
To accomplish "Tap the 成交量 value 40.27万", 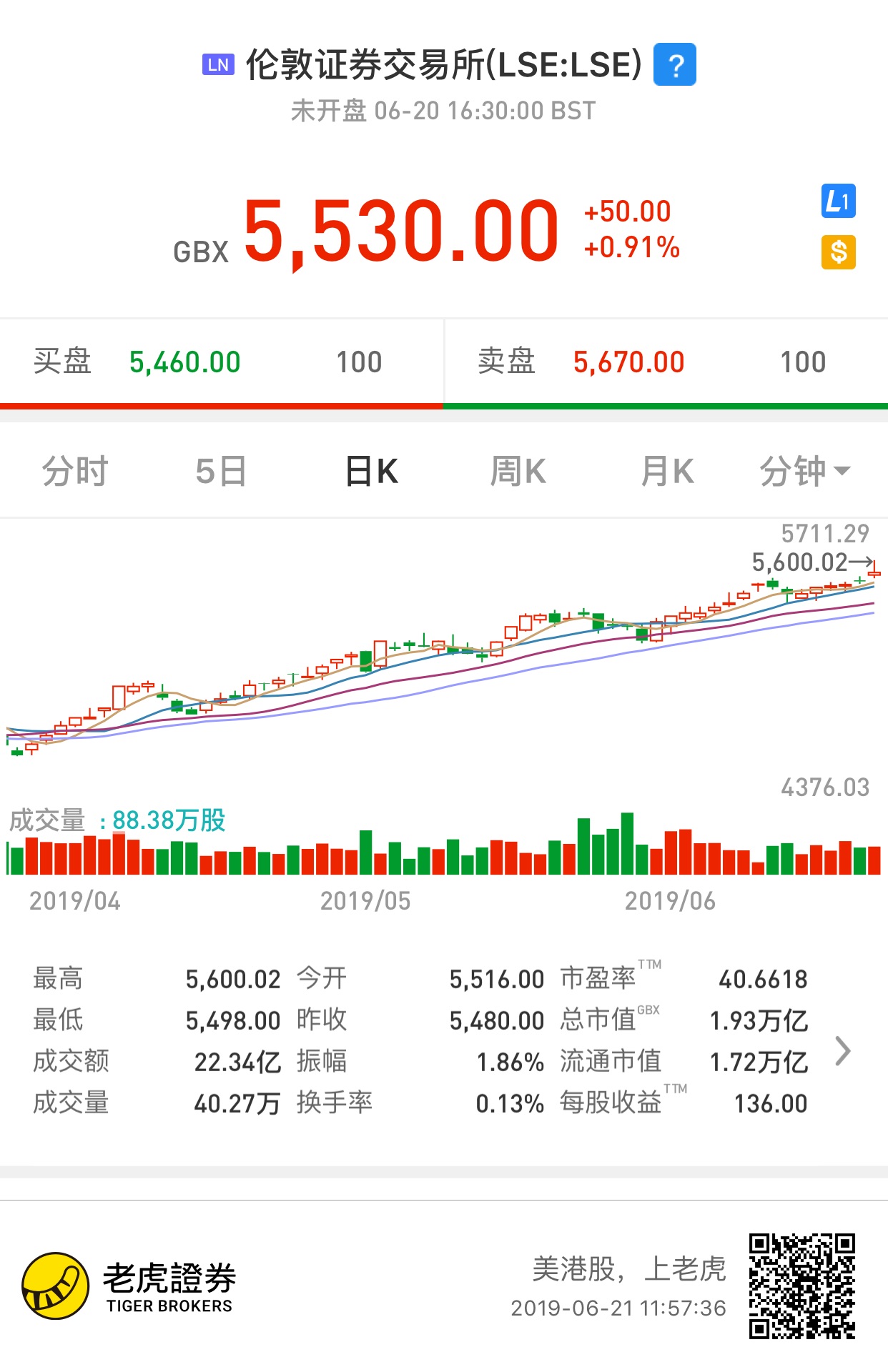I will pos(237,1103).
